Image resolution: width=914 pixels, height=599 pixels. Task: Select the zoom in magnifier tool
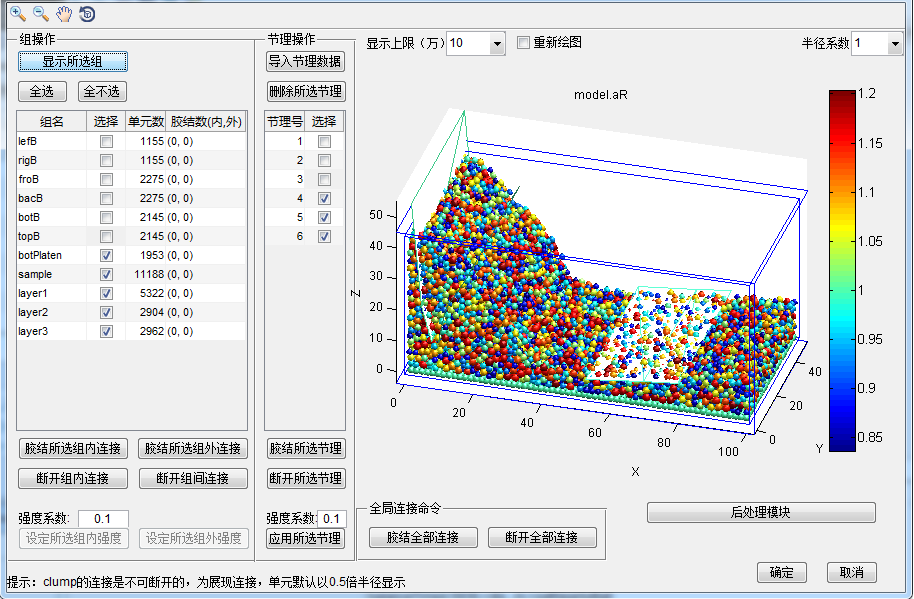click(17, 14)
